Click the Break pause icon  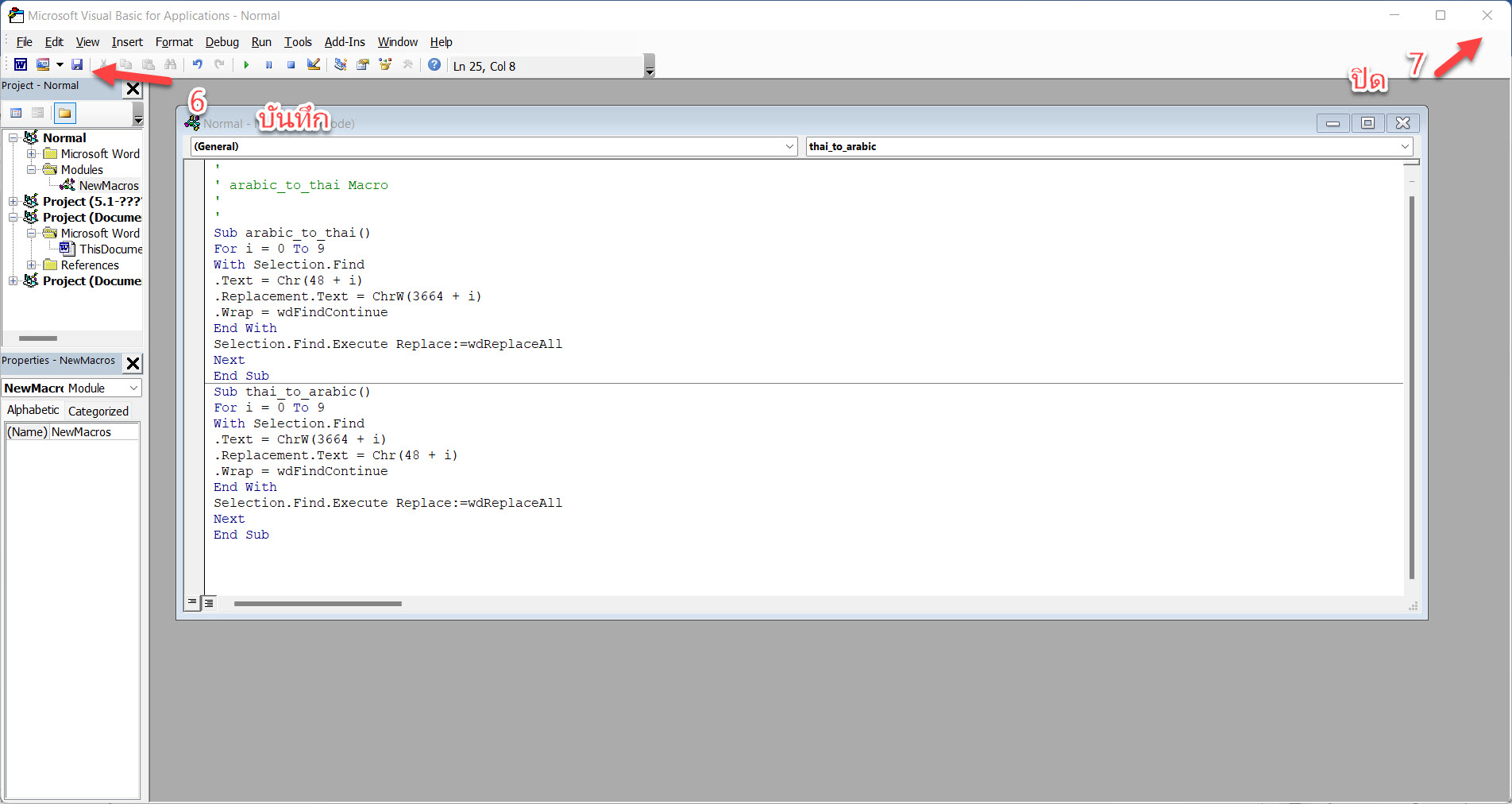(268, 65)
